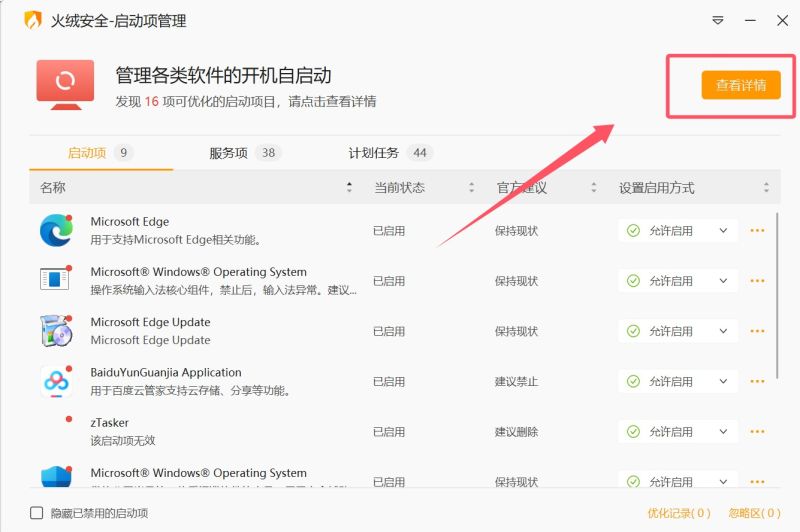Click Microsoft Edge Update row title
This screenshot has width=800, height=532.
(x=151, y=322)
